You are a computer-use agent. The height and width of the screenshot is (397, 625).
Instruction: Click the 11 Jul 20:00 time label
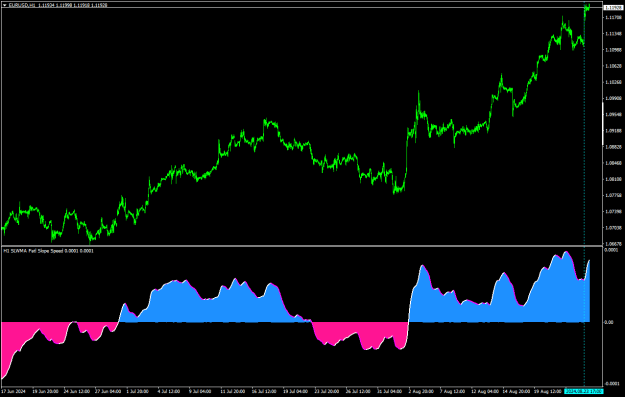click(x=233, y=391)
